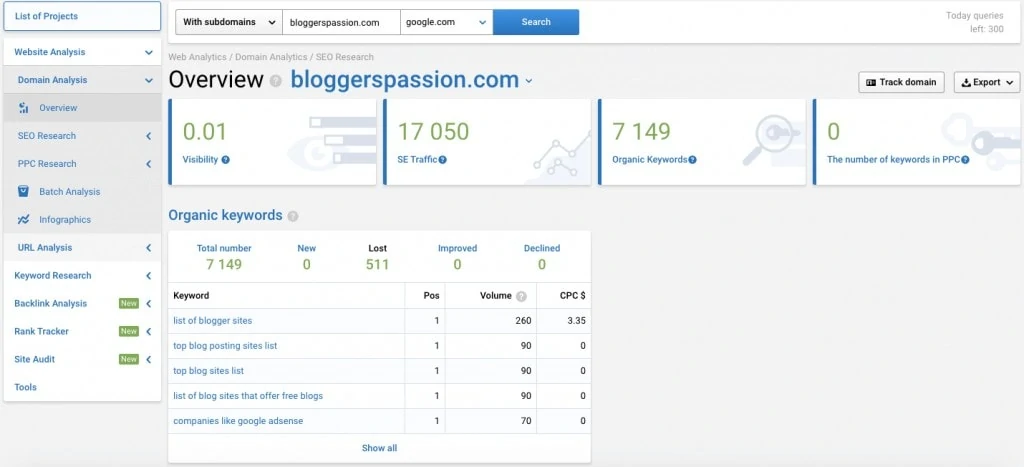Click help icon next to Overview heading
Image resolution: width=1024 pixels, height=467 pixels.
pyautogui.click(x=276, y=81)
